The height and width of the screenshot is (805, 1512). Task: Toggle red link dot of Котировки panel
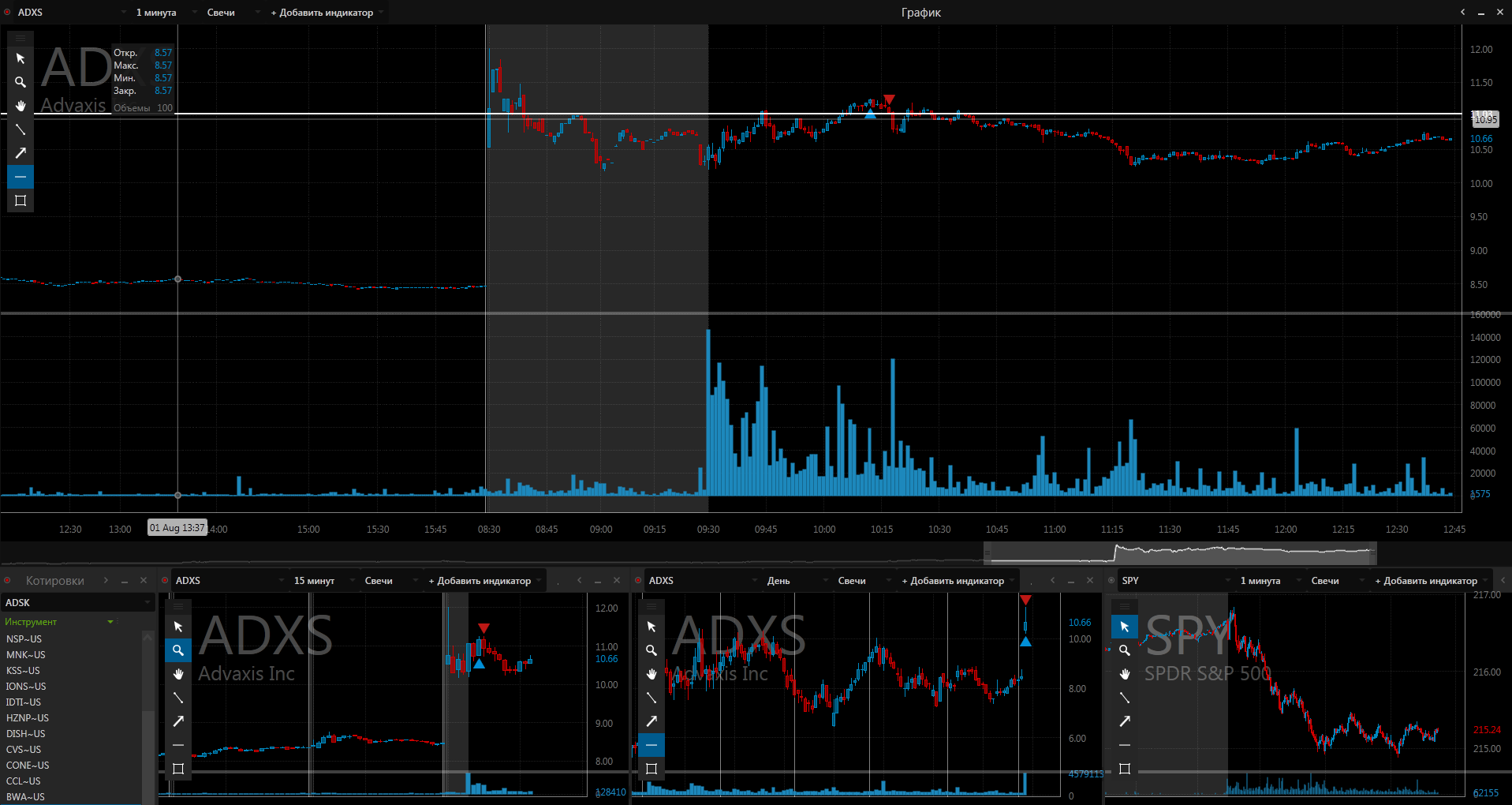pyautogui.click(x=7, y=581)
